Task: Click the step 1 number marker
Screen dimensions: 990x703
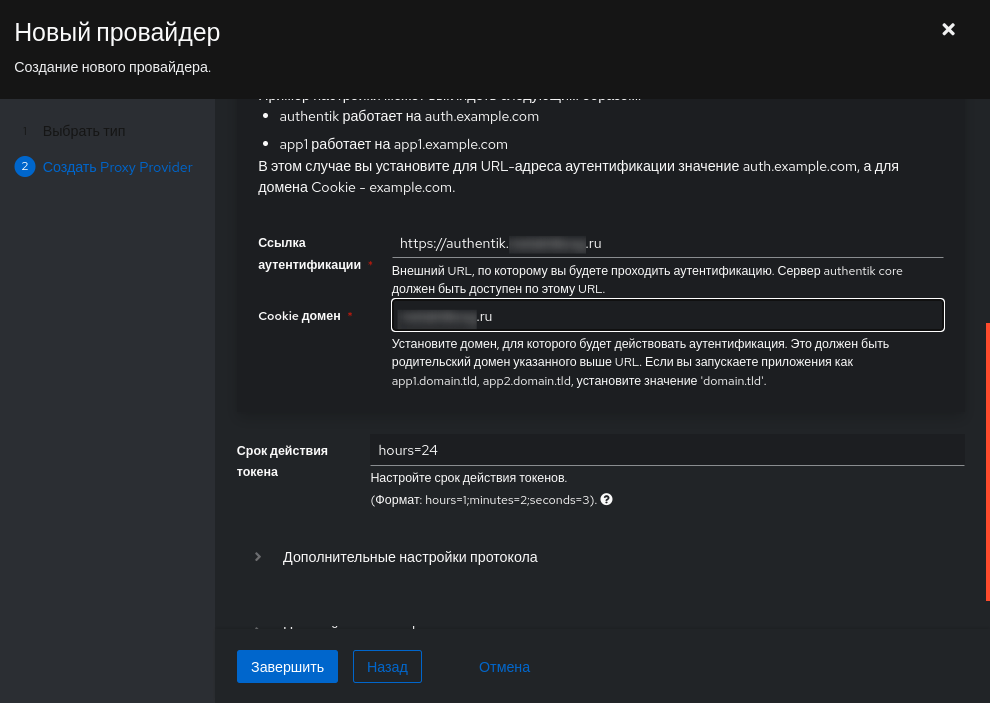Action: tap(25, 131)
